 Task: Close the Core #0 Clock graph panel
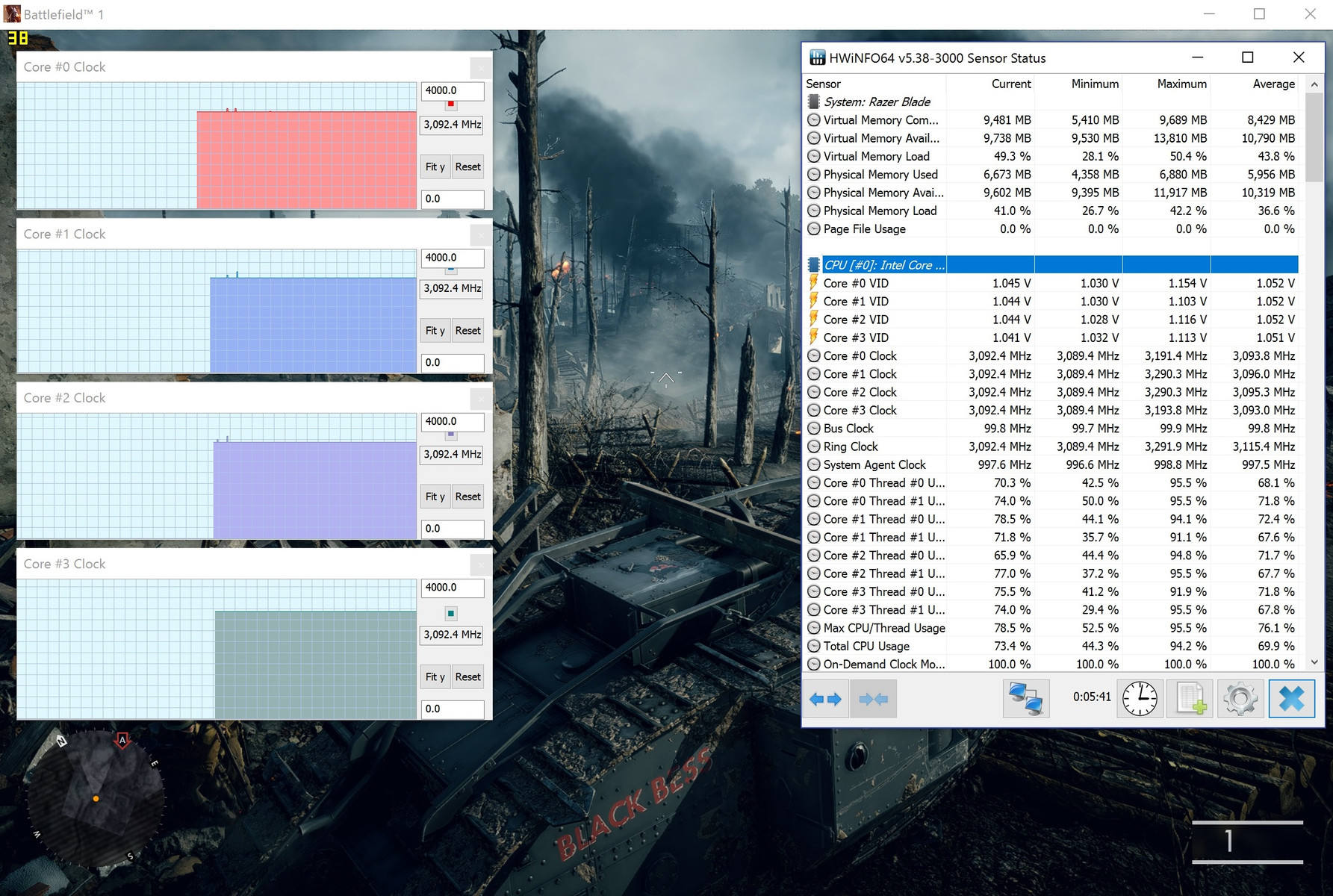click(481, 67)
